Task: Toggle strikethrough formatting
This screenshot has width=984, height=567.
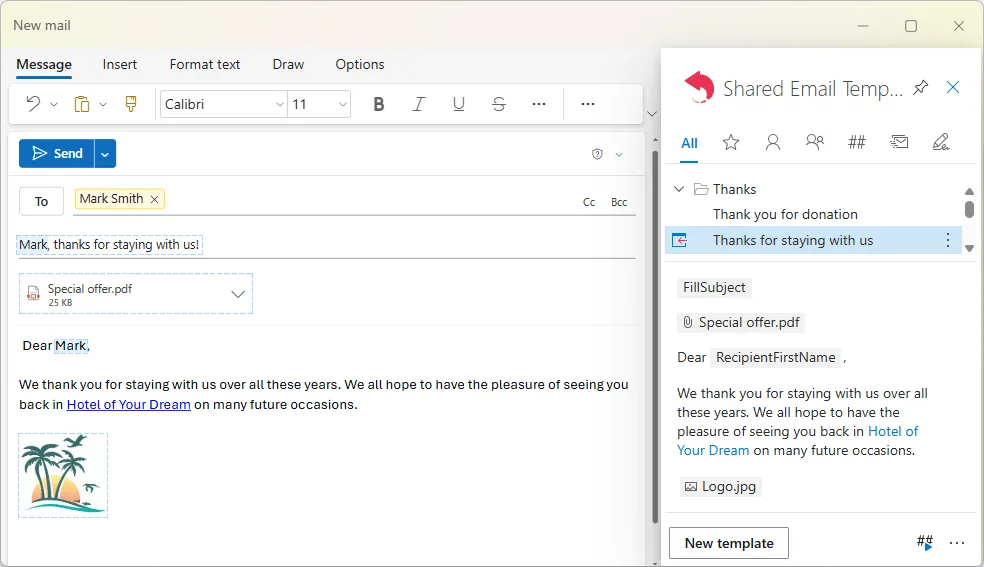Action: click(499, 104)
